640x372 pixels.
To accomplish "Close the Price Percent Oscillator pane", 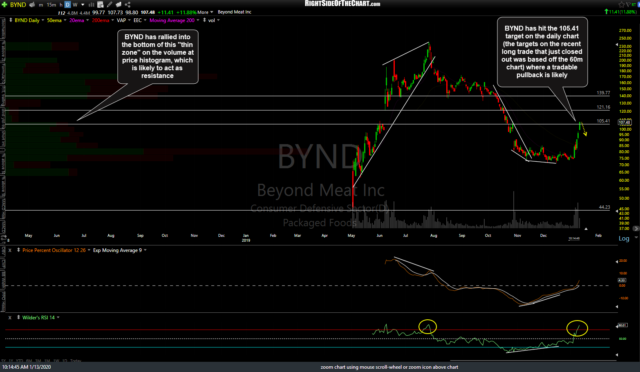I will click(x=10, y=250).
